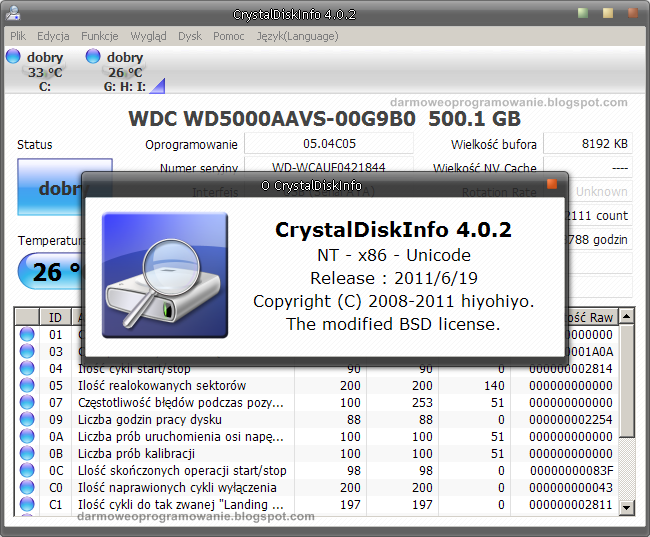The image size is (650, 537).
Task: Click status orb for attribute 03
Action: coord(27,351)
